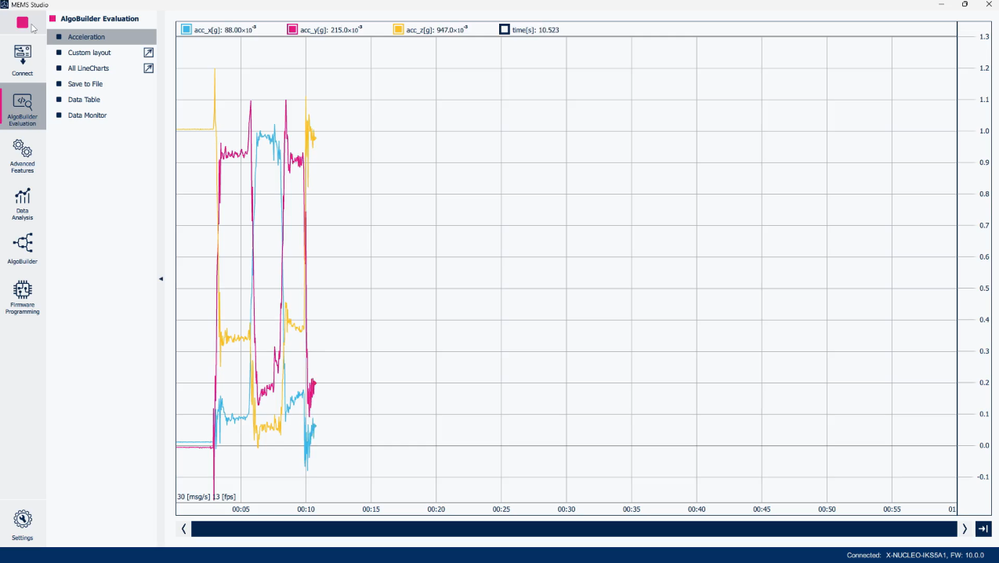Click the 1.0 value axis label
This screenshot has height=563, width=999.
pos(984,131)
